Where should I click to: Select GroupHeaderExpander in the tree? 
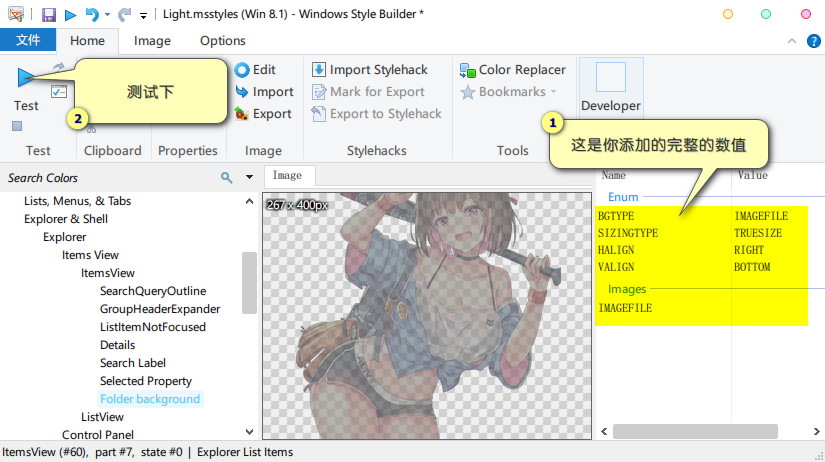pos(160,309)
